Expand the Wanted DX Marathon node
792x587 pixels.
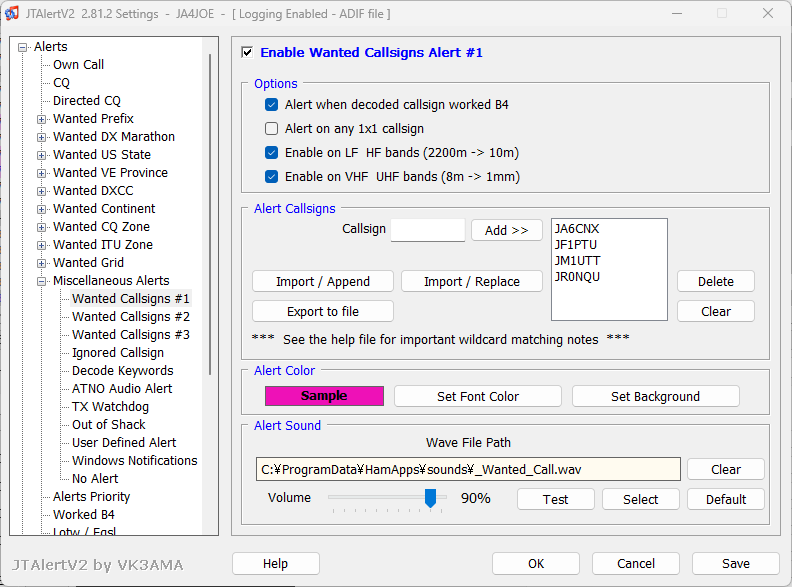pos(41,137)
